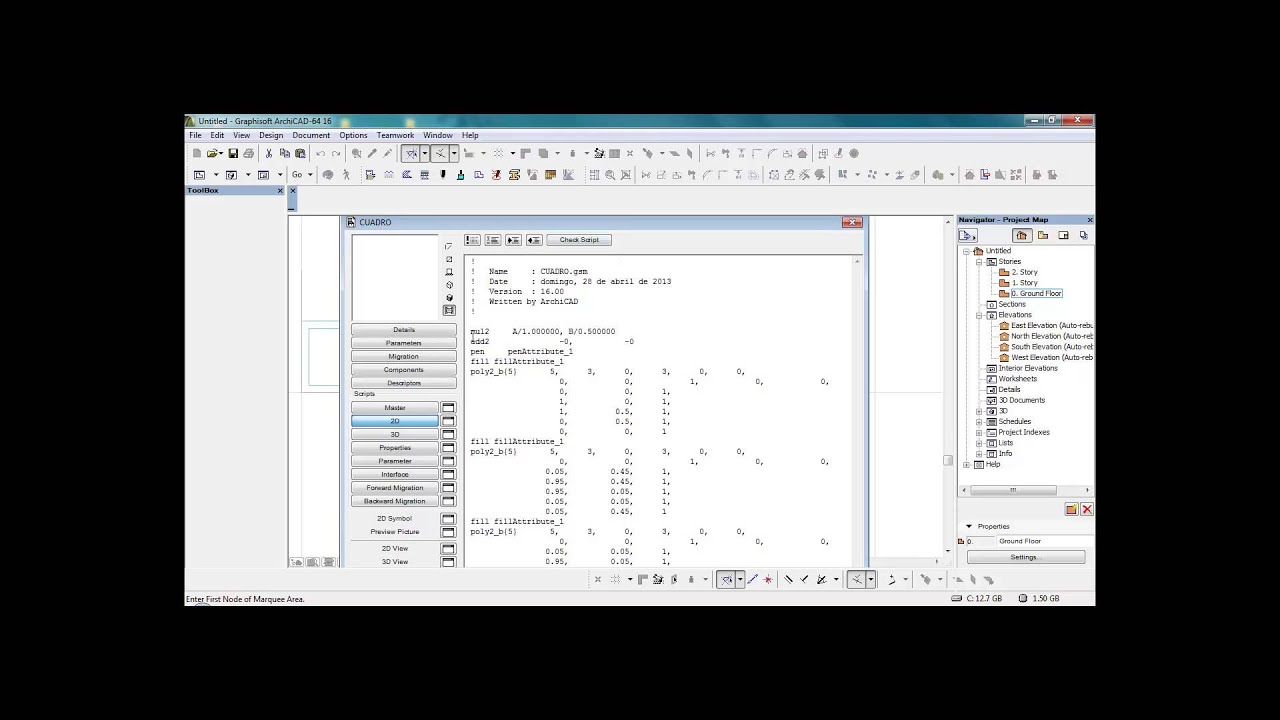Click the Open file folder icon
Viewport: 1280px width, 720px height.
(x=212, y=154)
